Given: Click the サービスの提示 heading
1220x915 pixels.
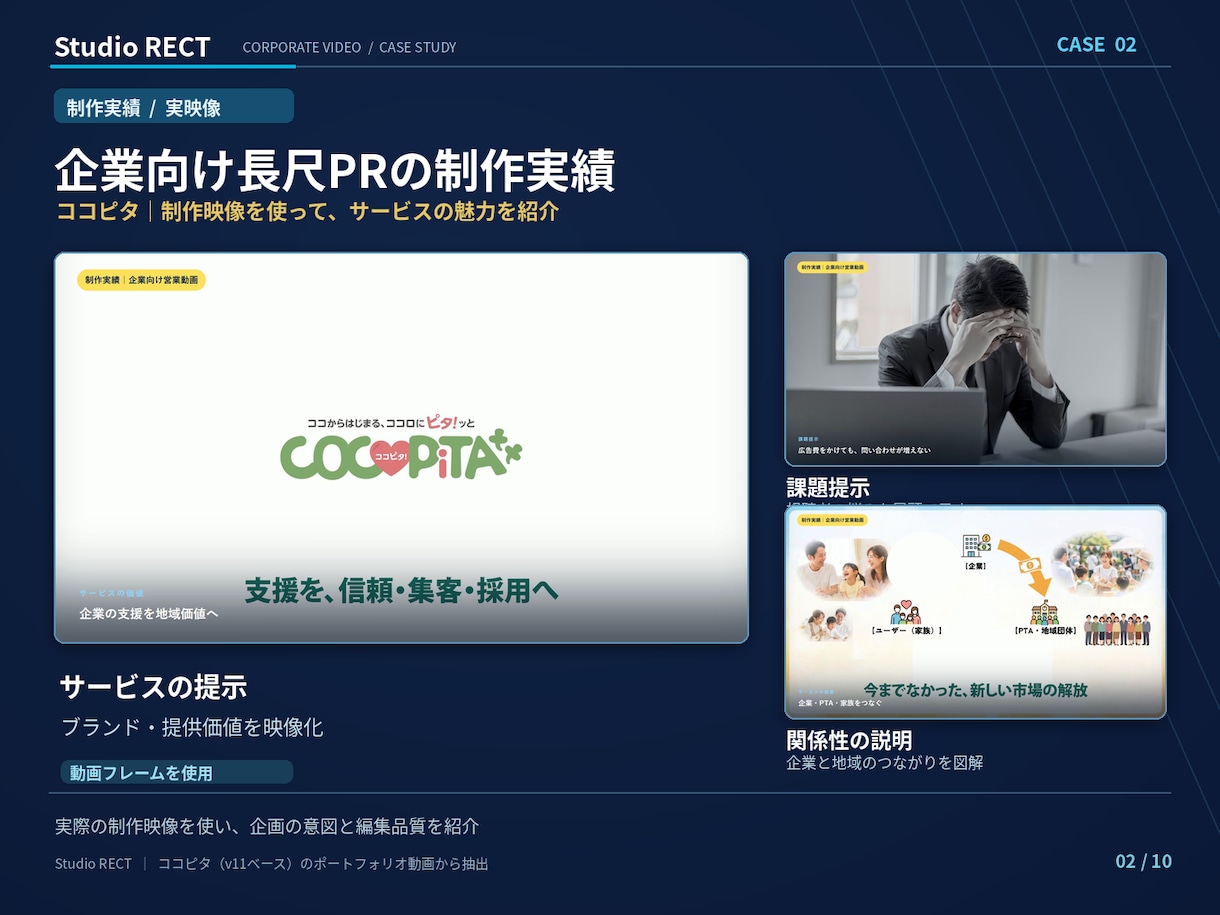Looking at the screenshot, I should (x=153, y=687).
